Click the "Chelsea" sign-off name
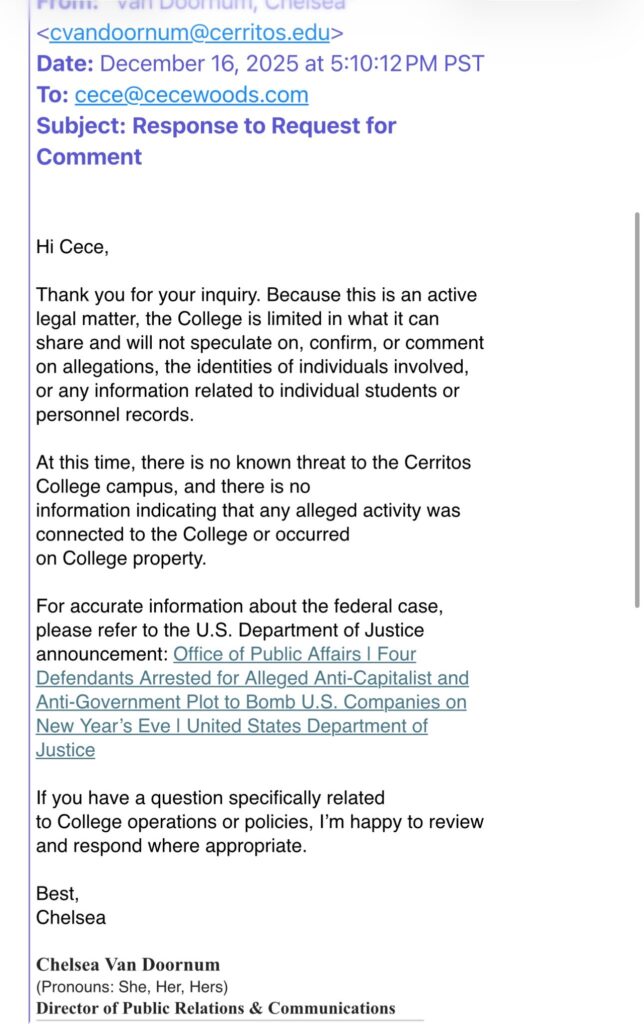644x1024 pixels. coord(71,917)
